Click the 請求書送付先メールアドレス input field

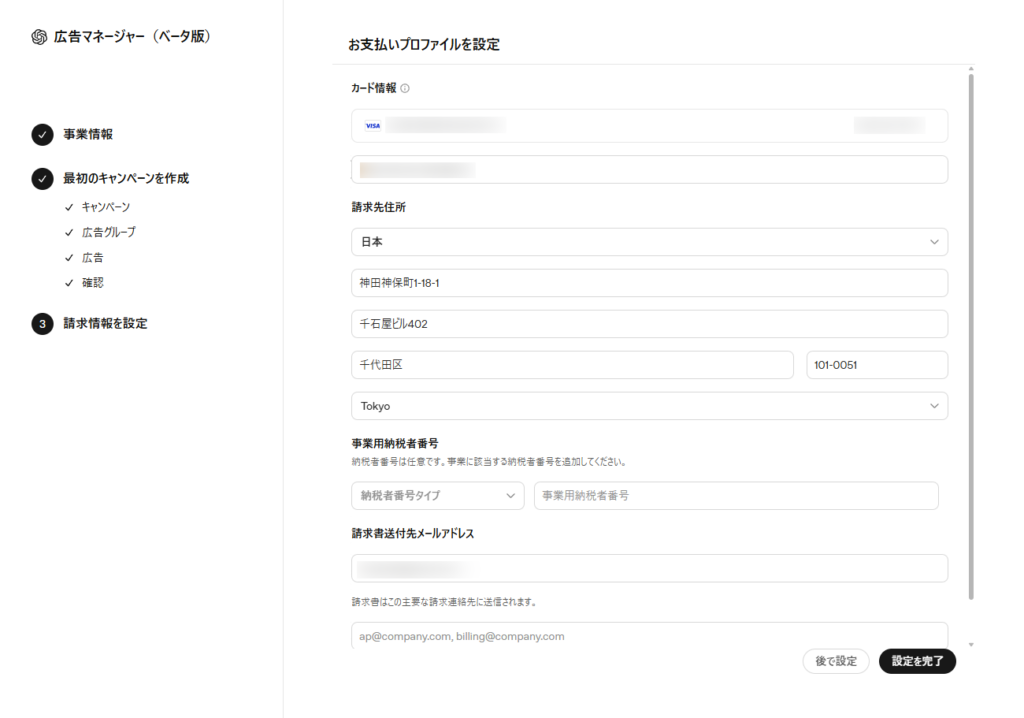pos(649,568)
